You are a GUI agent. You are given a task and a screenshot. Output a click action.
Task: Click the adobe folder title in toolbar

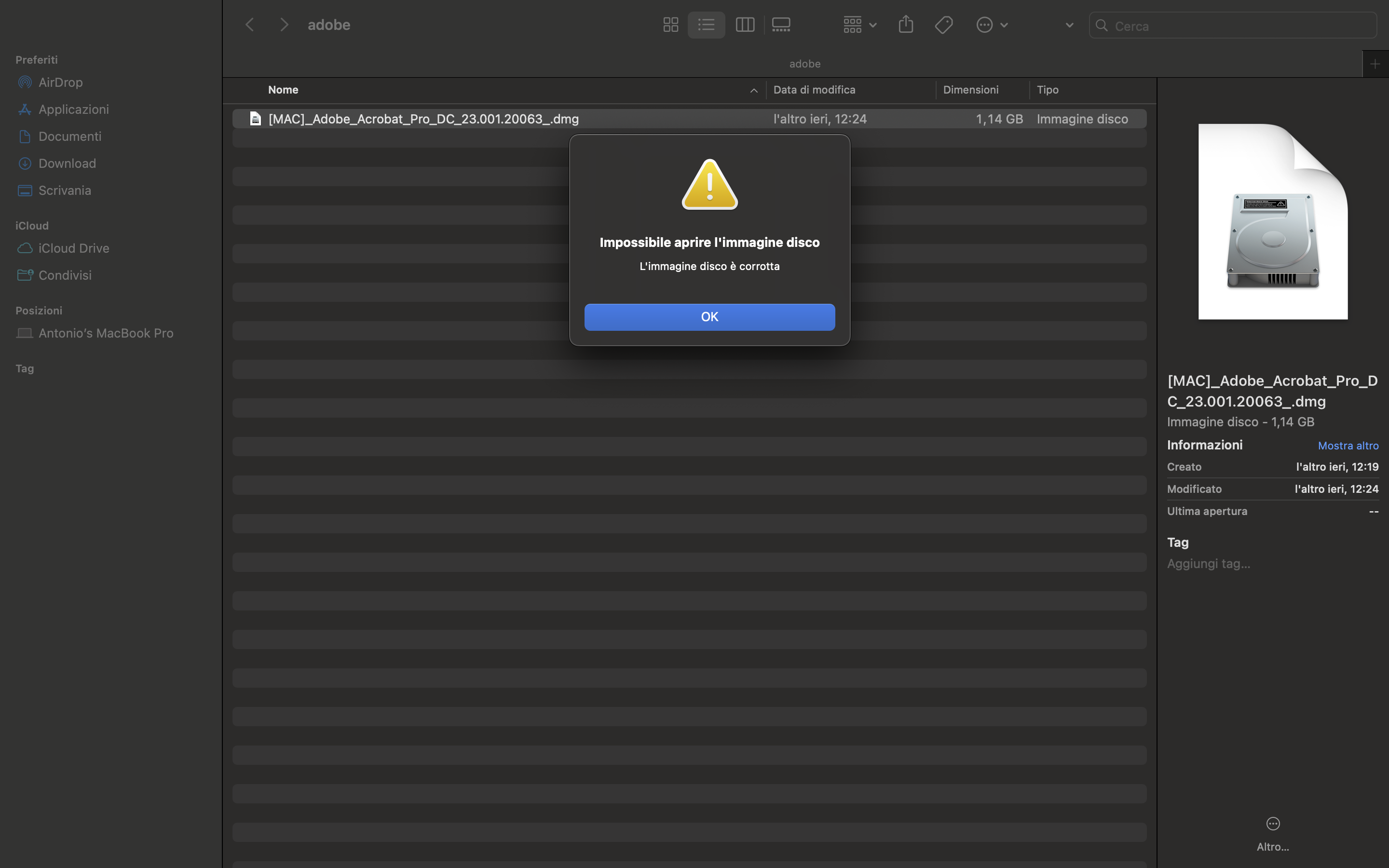coord(329,25)
